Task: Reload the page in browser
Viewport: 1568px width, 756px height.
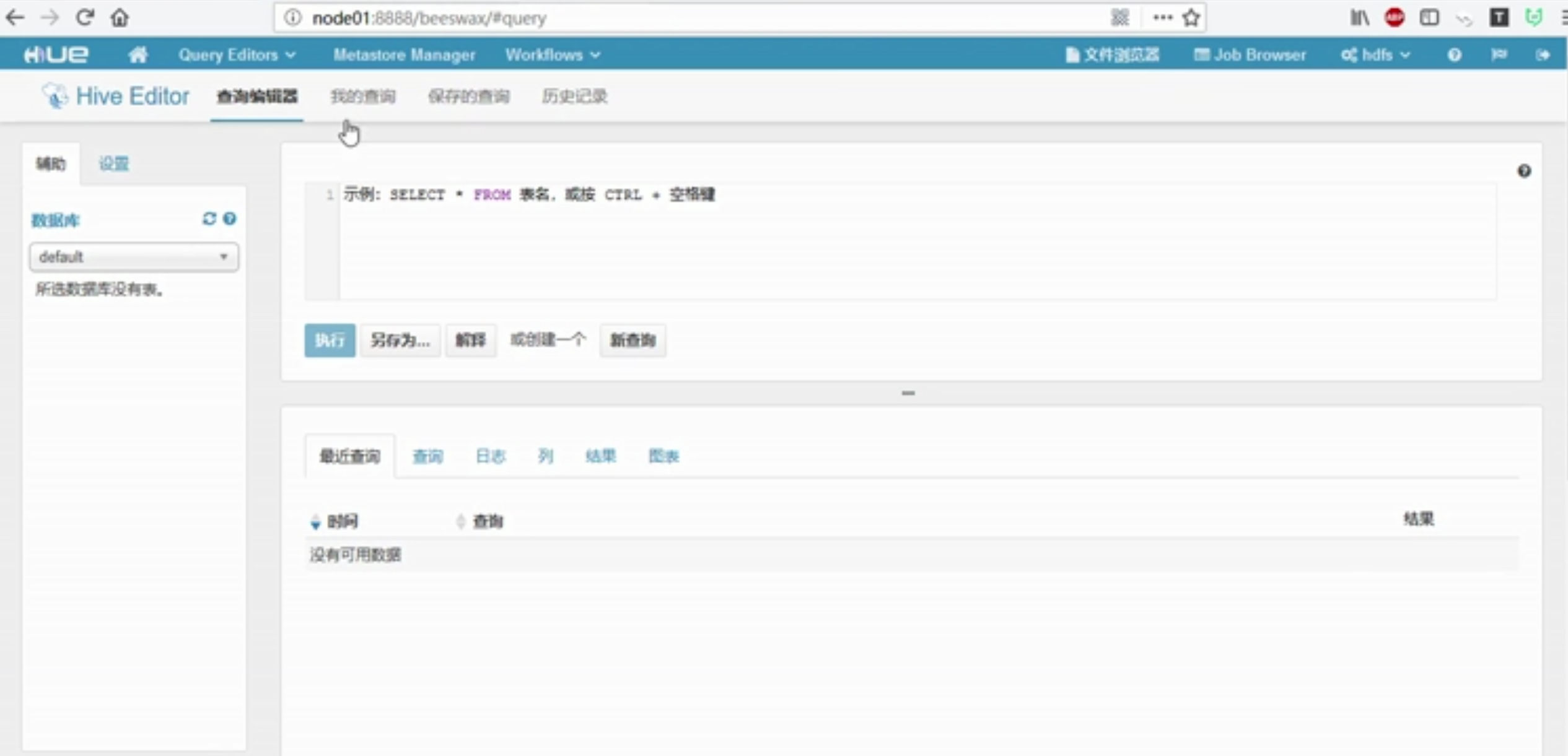Action: click(x=85, y=18)
